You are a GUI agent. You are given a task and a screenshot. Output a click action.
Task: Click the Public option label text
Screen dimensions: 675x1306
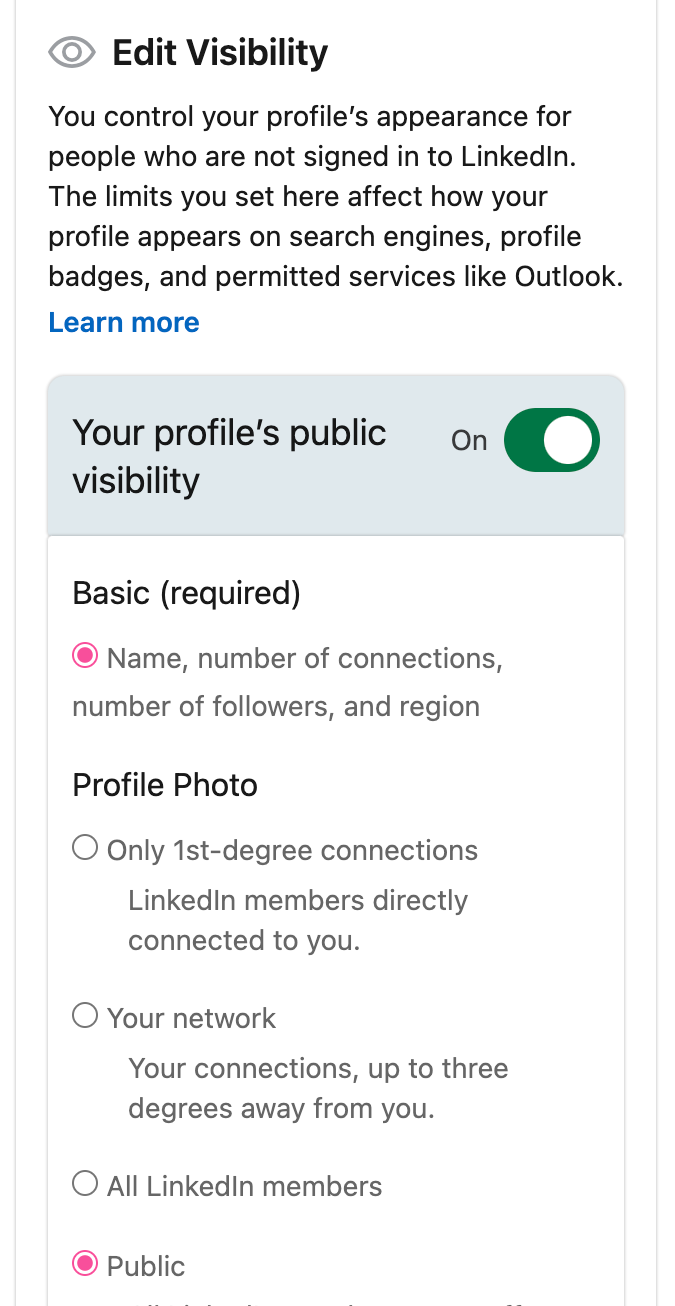[x=146, y=1266]
